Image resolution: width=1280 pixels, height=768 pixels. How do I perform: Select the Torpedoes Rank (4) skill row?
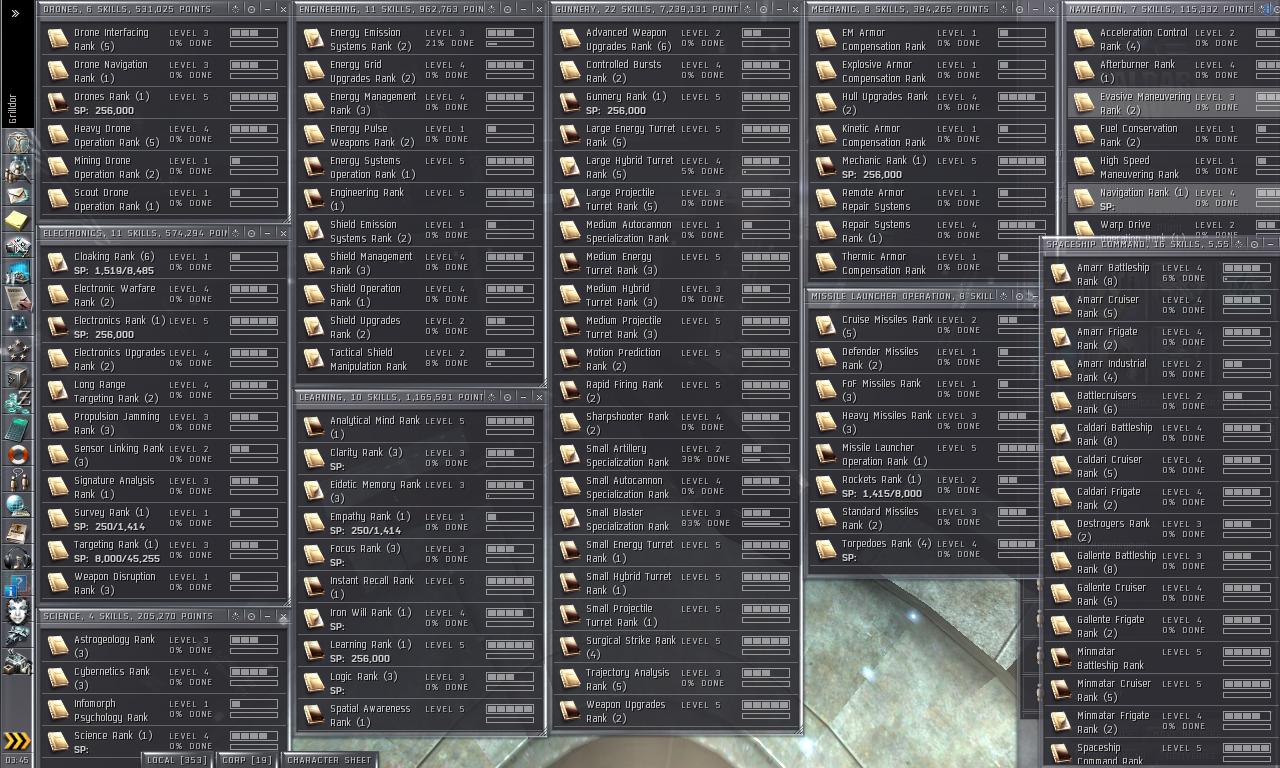tap(923, 550)
